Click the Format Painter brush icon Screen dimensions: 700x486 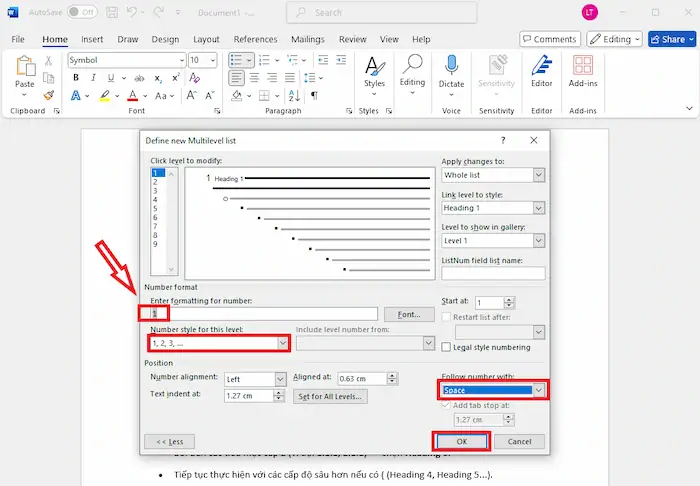point(50,96)
